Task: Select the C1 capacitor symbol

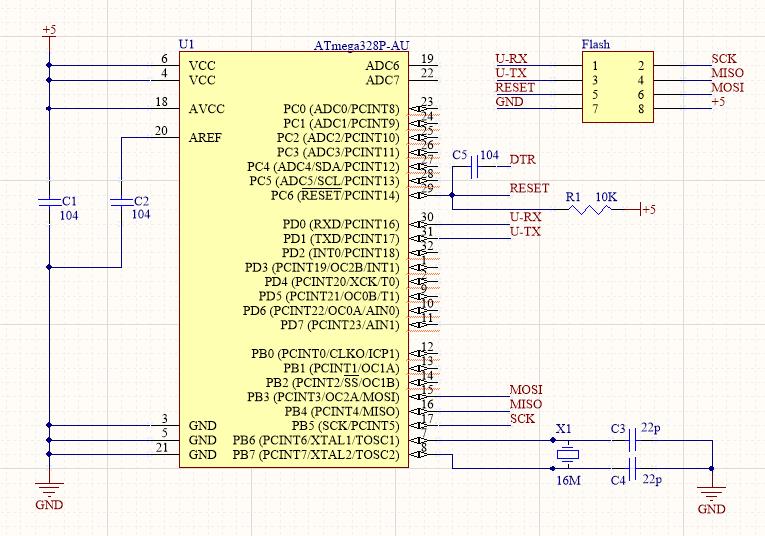Action: (49, 202)
